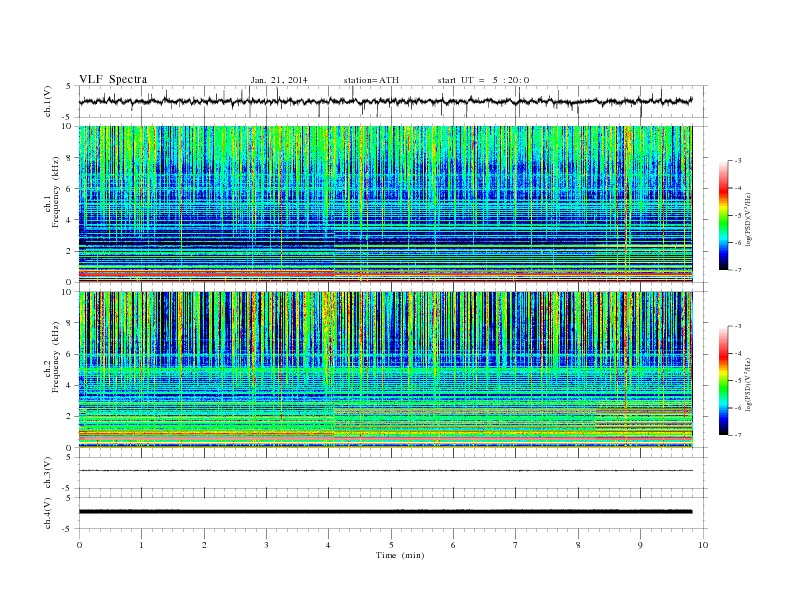Click the "6" kHz tick on ch.2 frequency axis

69,354
